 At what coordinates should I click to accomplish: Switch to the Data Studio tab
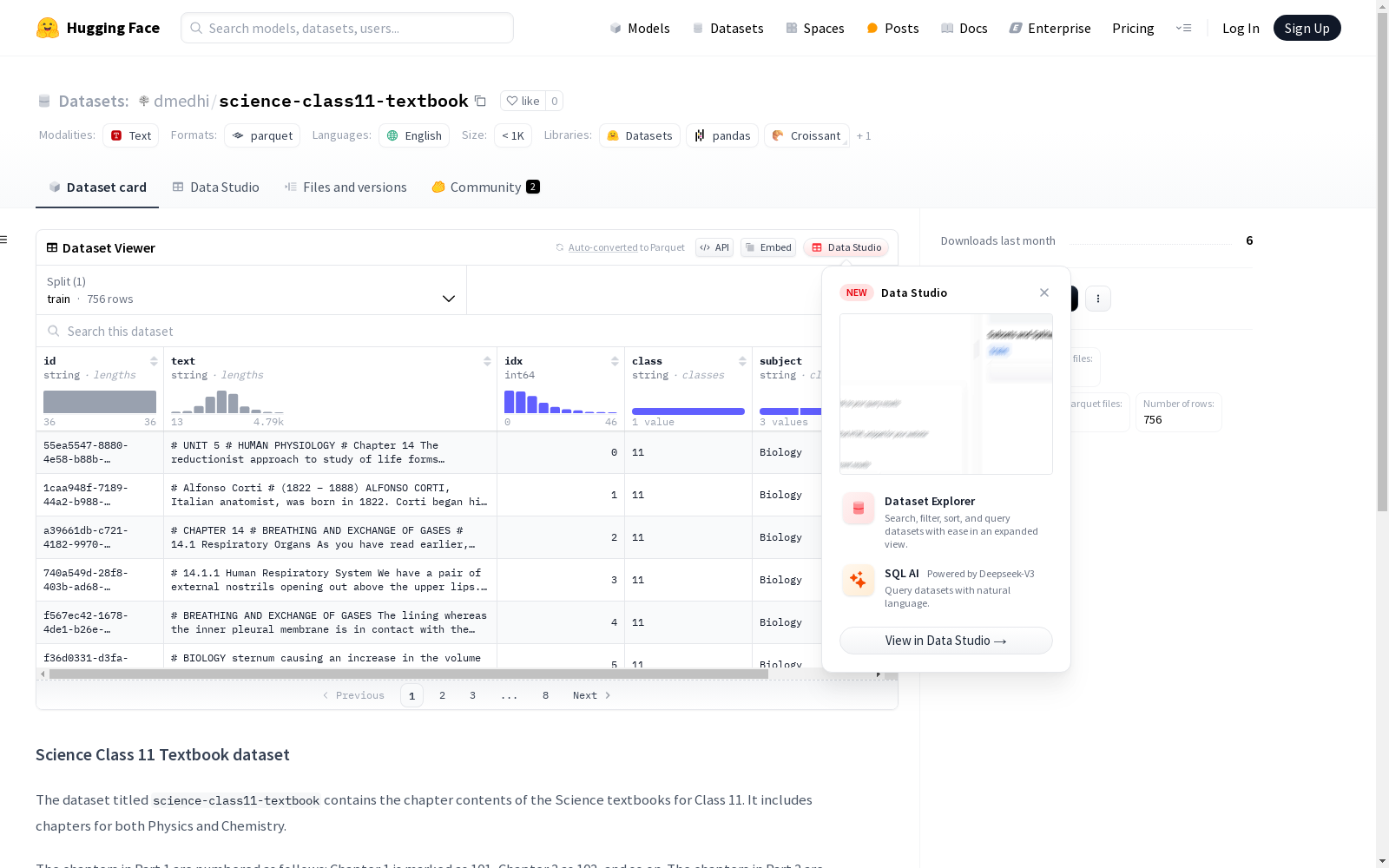215,187
